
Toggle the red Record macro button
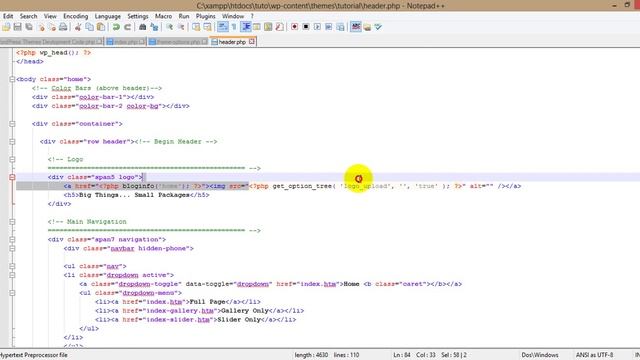point(294,27)
